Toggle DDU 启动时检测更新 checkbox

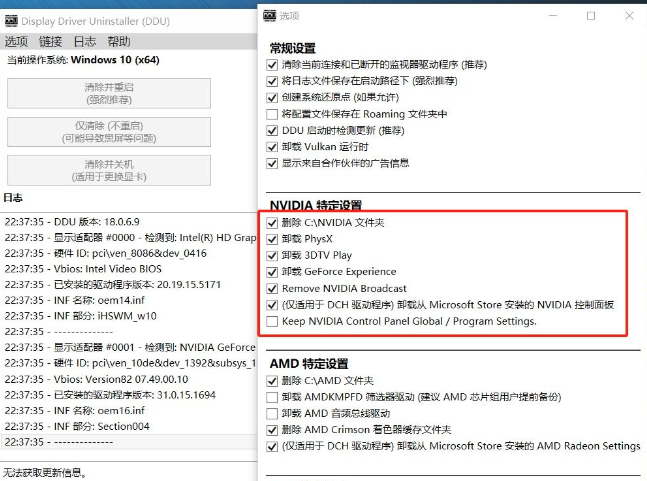[272, 131]
